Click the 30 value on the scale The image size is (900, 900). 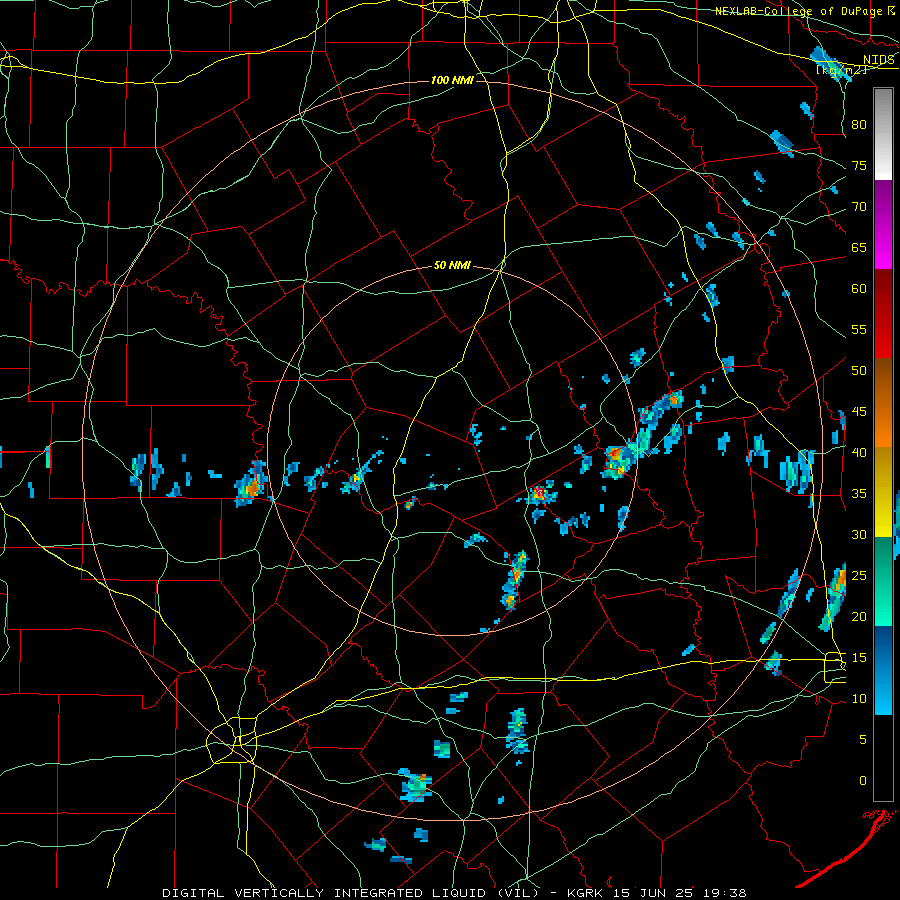tap(859, 535)
